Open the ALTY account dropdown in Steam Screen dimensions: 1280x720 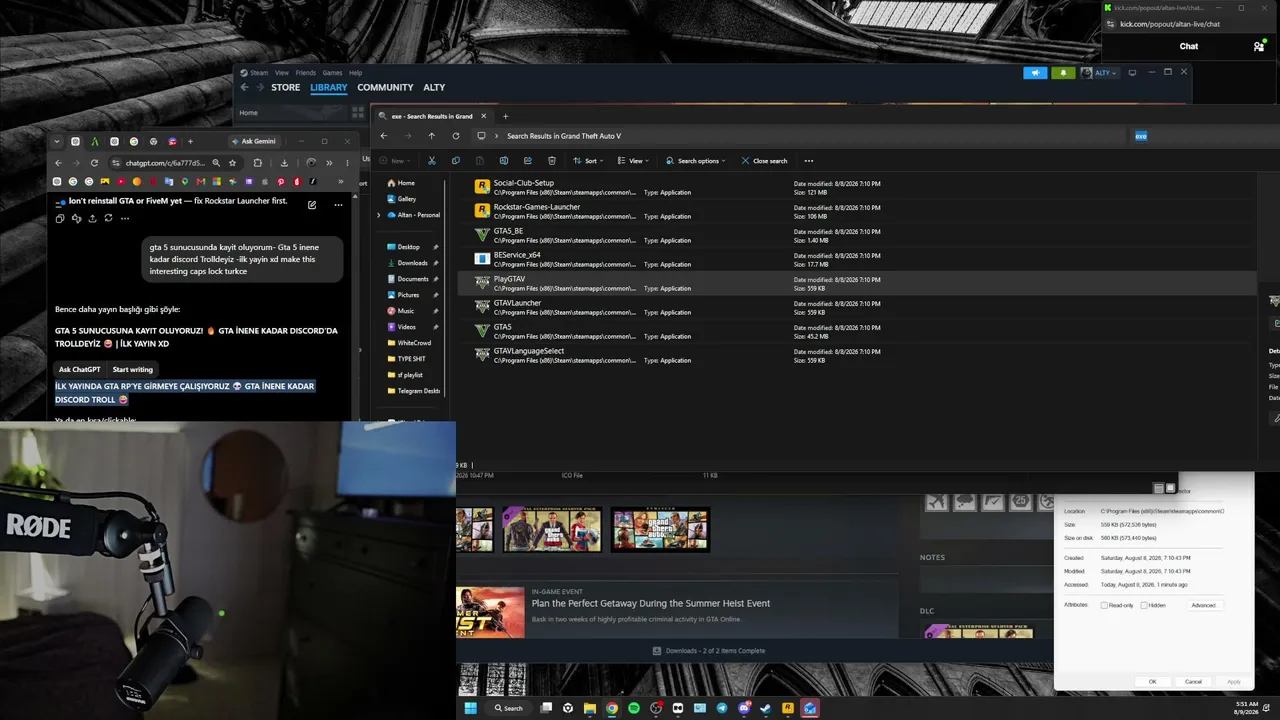coord(1107,73)
